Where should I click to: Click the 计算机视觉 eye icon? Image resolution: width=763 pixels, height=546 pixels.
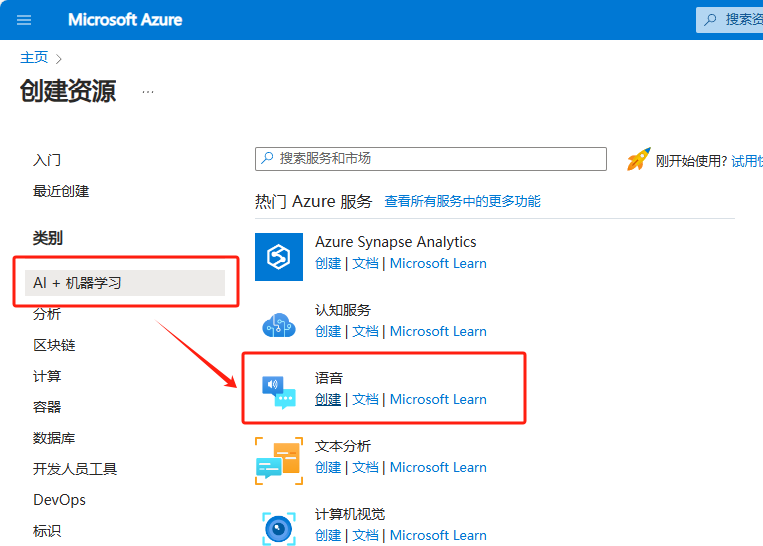(279, 528)
